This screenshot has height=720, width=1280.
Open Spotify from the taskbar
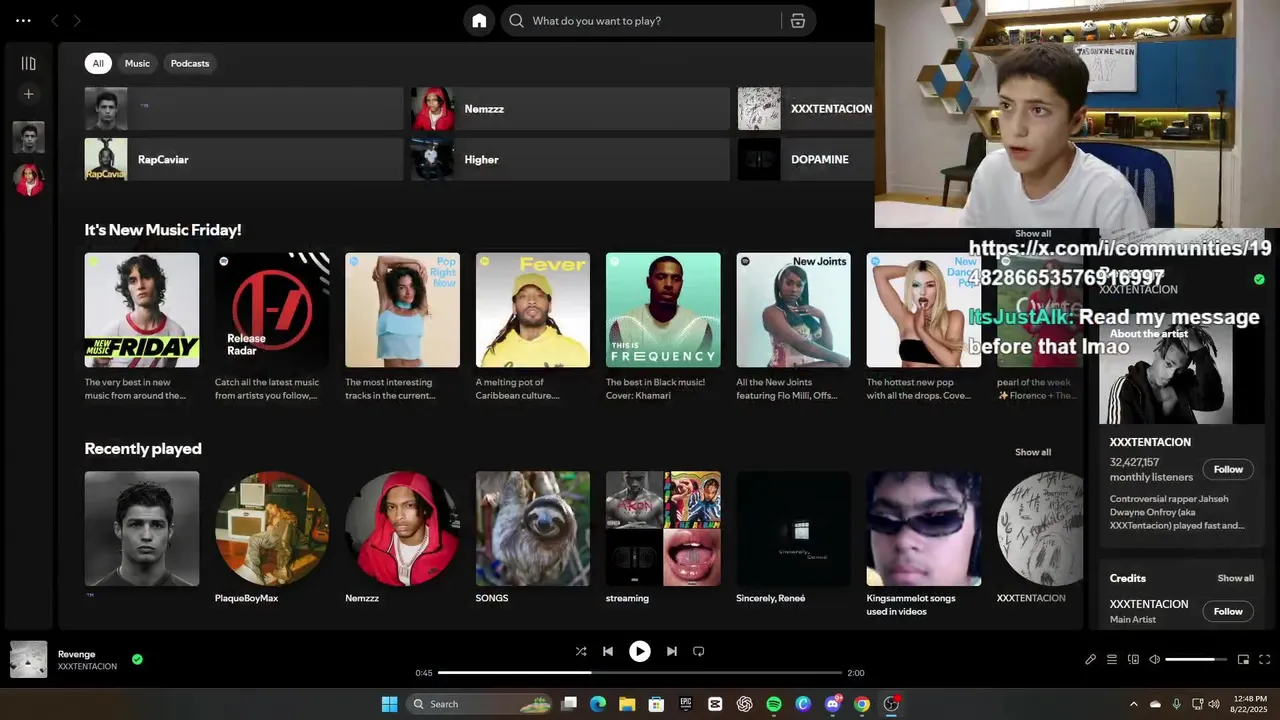(774, 704)
